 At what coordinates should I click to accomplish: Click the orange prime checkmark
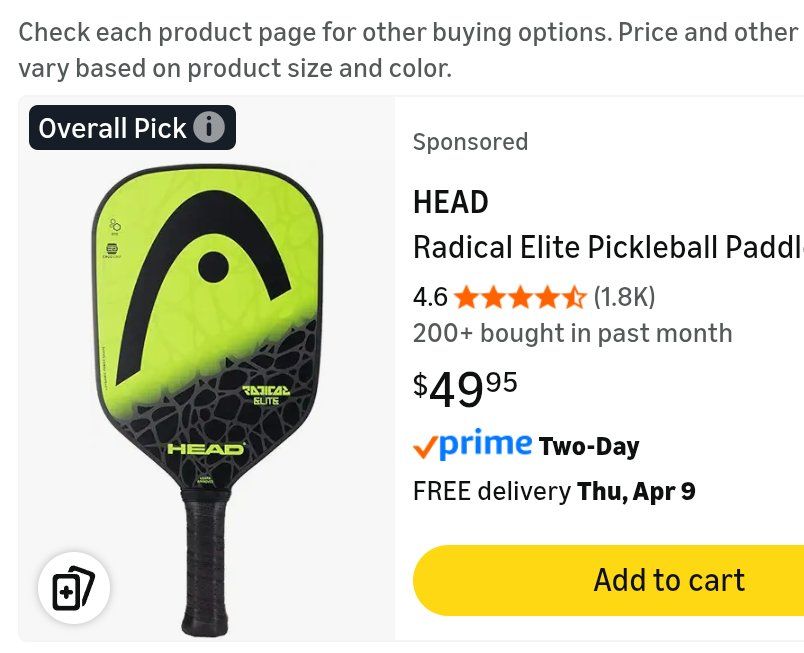pyautogui.click(x=425, y=447)
